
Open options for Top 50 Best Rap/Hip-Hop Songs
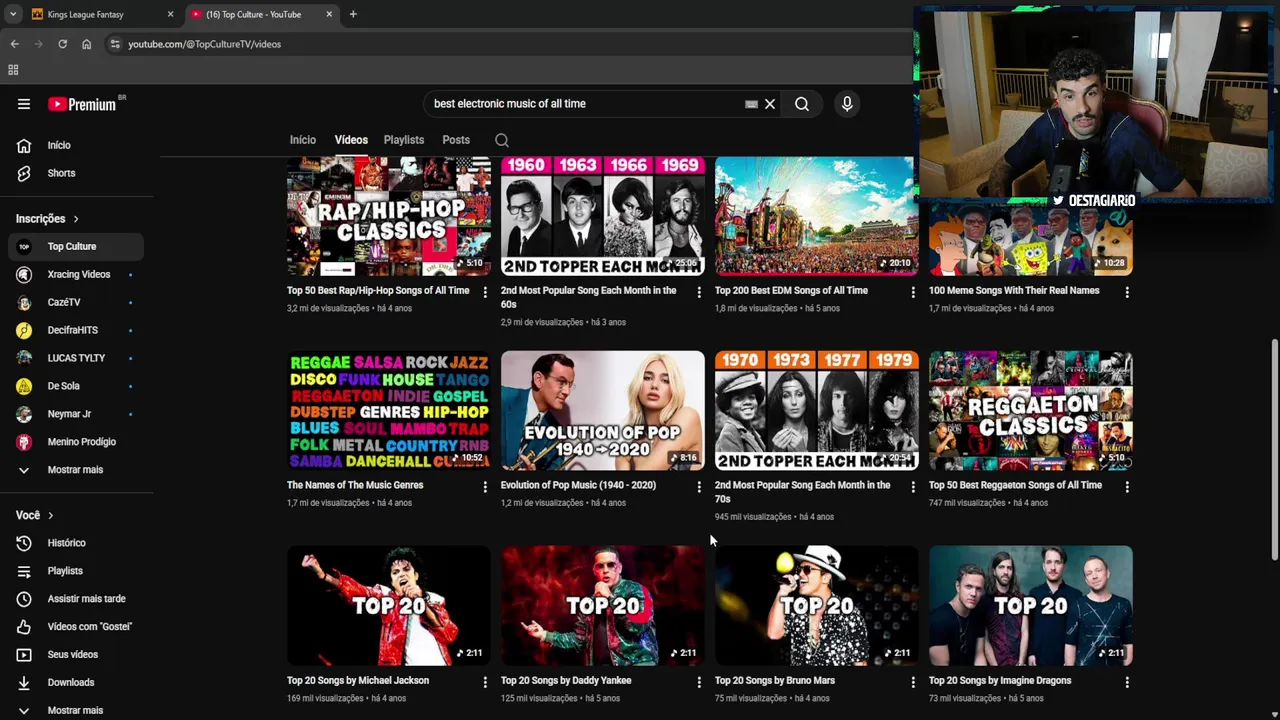click(485, 292)
